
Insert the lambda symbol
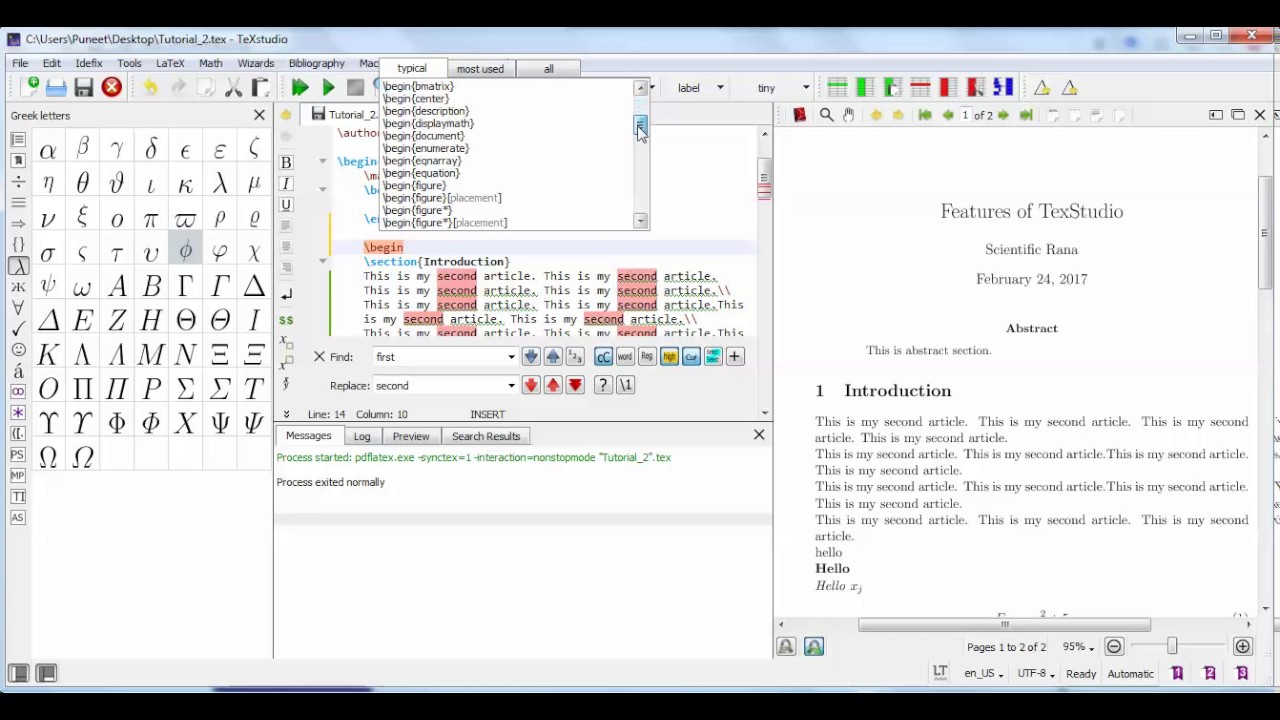220,185
